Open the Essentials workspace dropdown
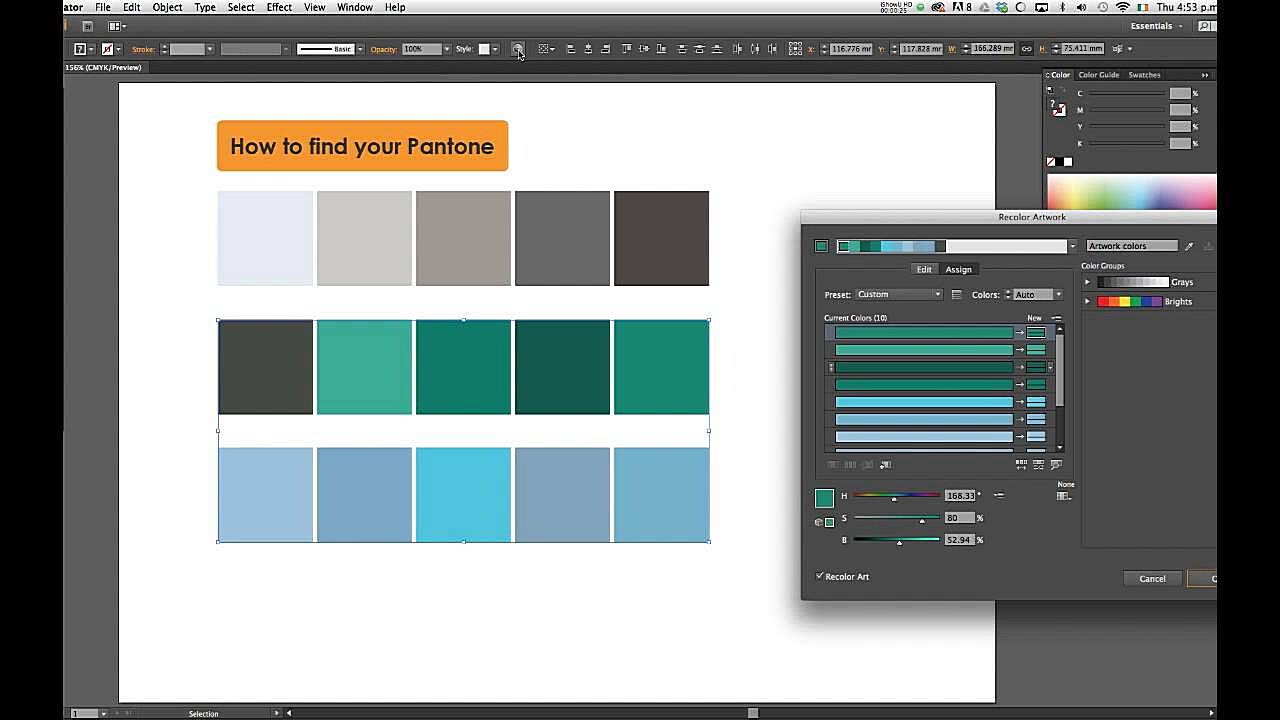Viewport: 1280px width, 720px height. click(x=1157, y=26)
